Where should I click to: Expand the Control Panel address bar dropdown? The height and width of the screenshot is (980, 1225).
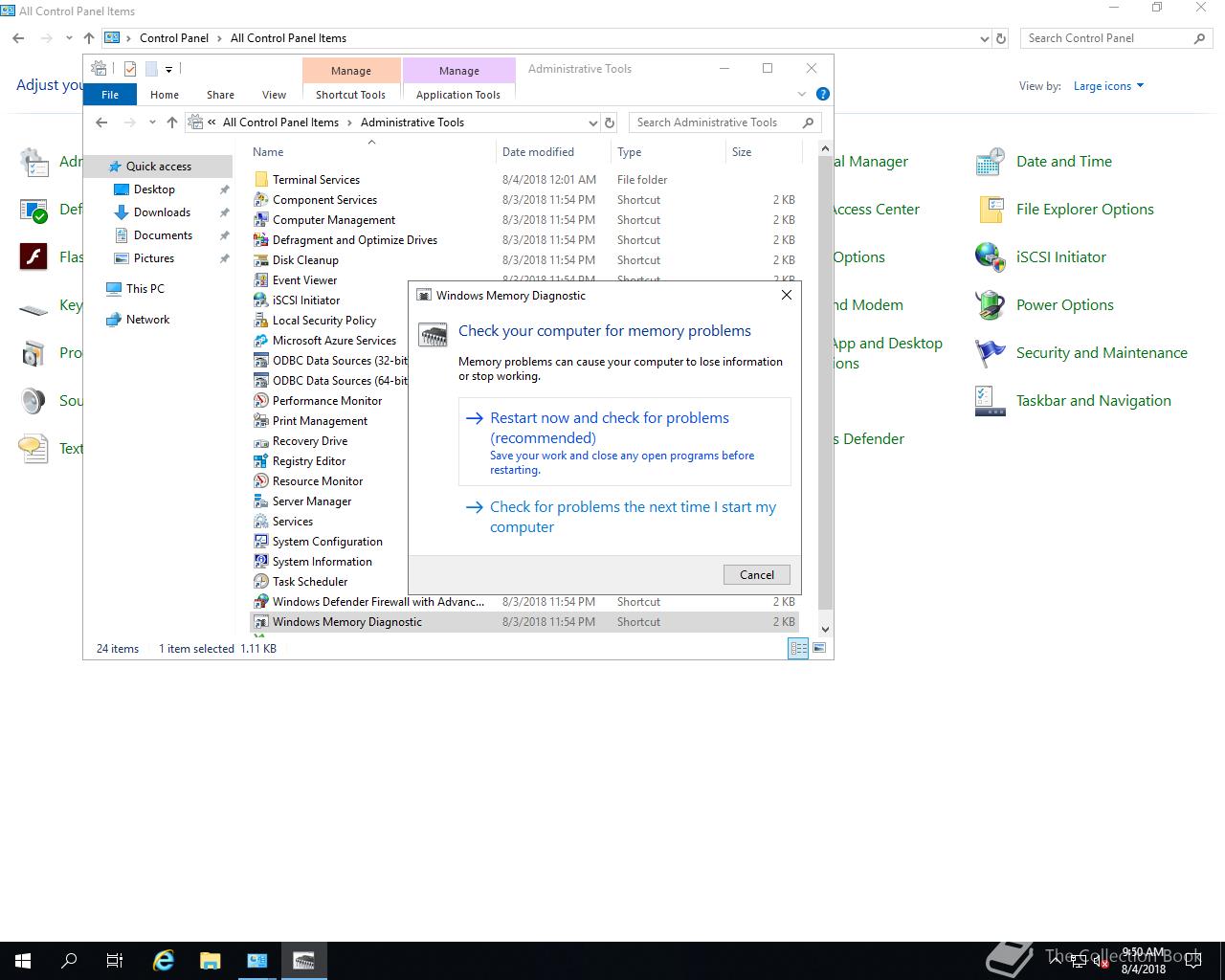[985, 38]
